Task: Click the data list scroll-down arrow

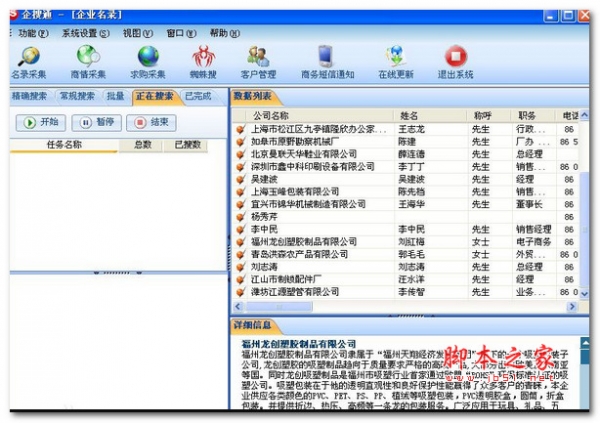Action: click(584, 293)
